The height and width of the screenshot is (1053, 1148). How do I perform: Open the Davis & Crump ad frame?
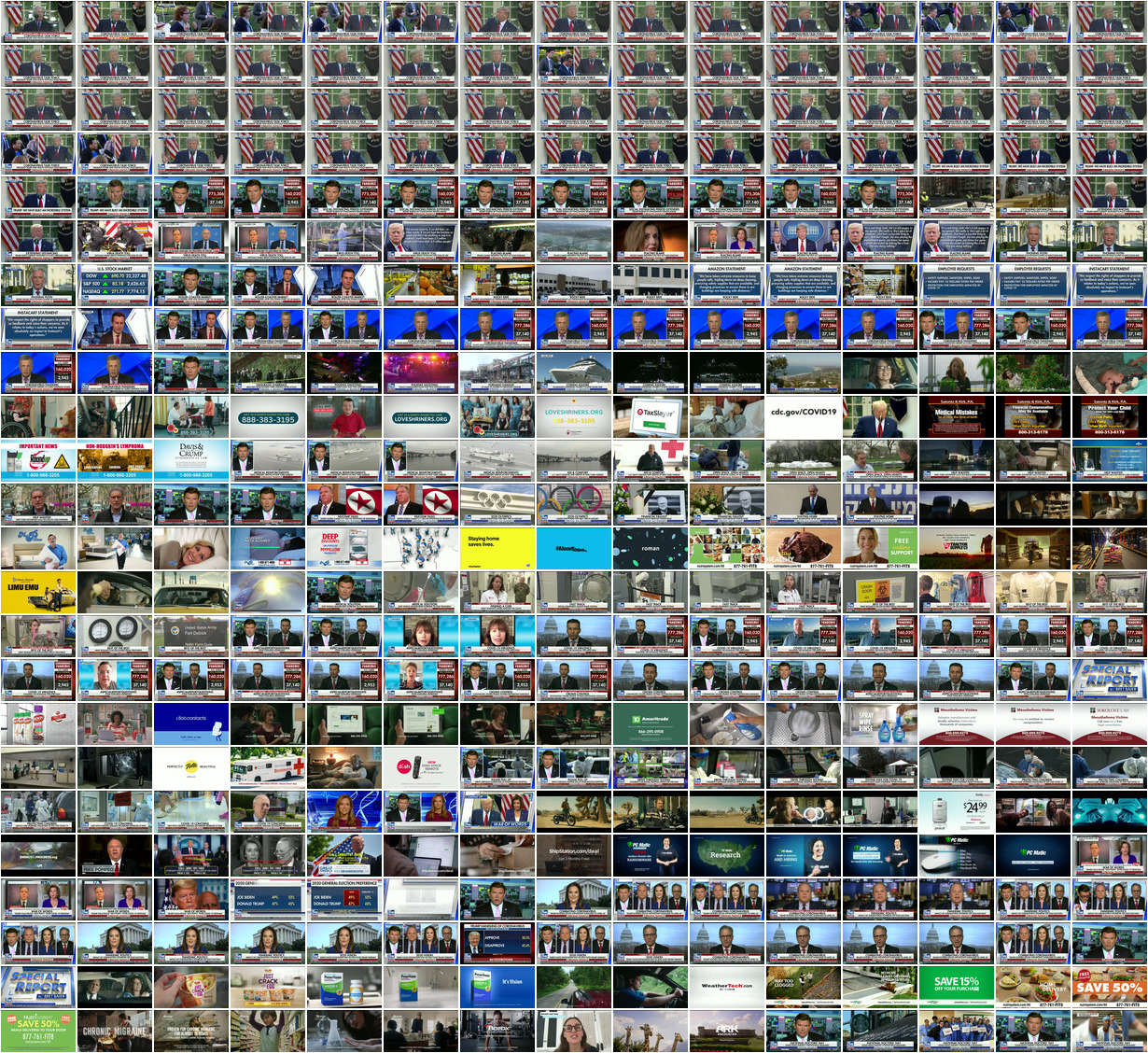[191, 460]
